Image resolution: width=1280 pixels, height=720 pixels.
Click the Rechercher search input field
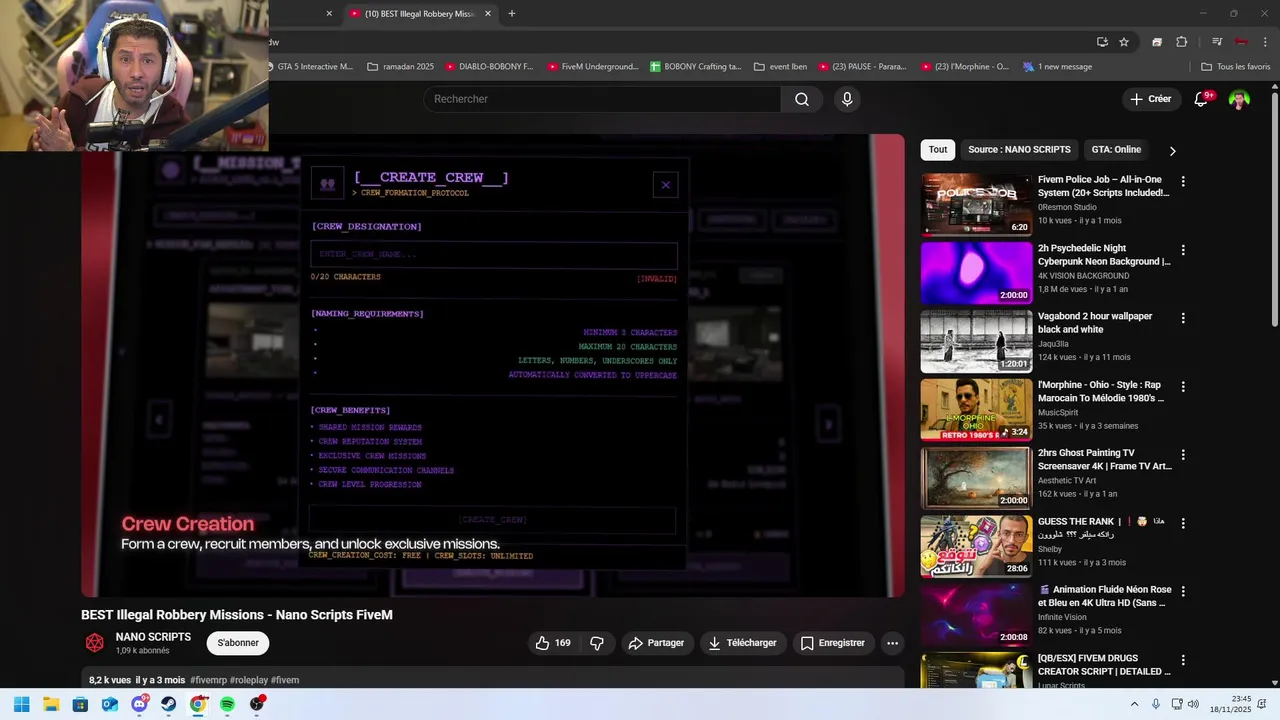click(x=602, y=99)
